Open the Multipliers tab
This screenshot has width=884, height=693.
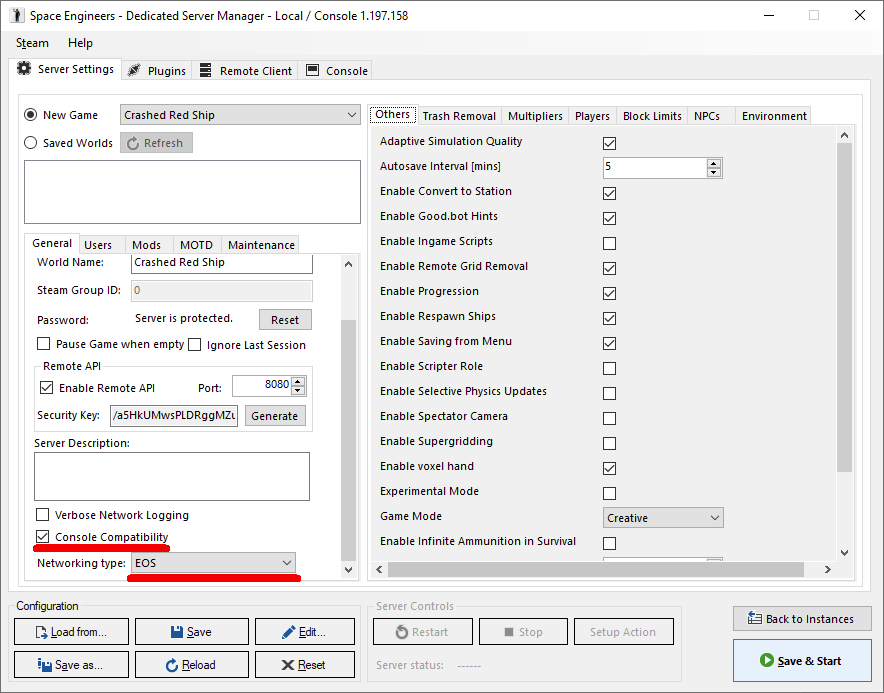coord(535,116)
